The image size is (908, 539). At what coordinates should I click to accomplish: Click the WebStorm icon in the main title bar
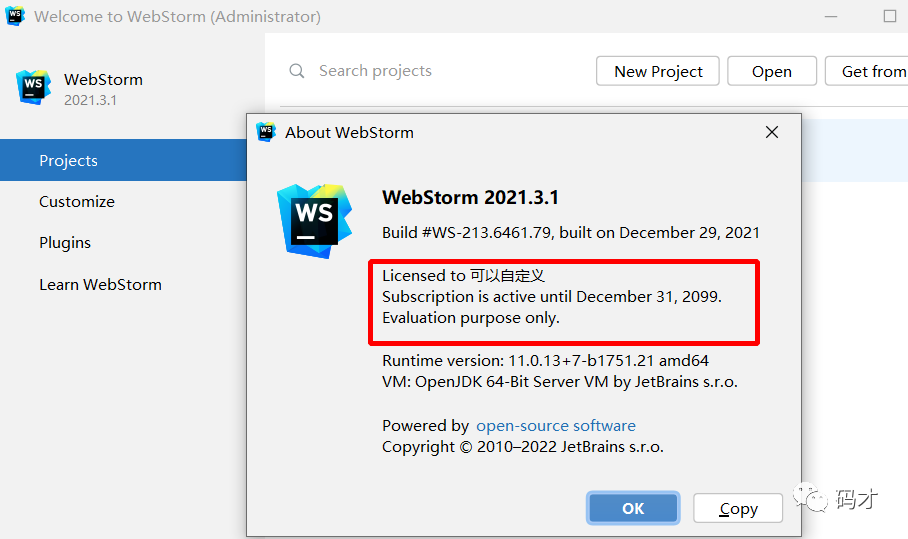(15, 16)
